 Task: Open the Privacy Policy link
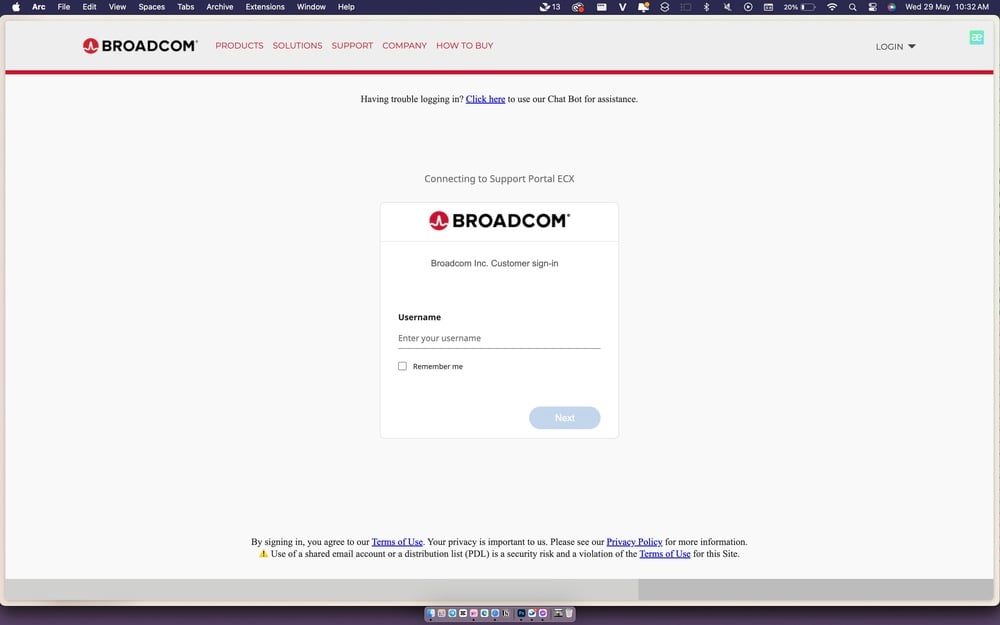point(634,542)
